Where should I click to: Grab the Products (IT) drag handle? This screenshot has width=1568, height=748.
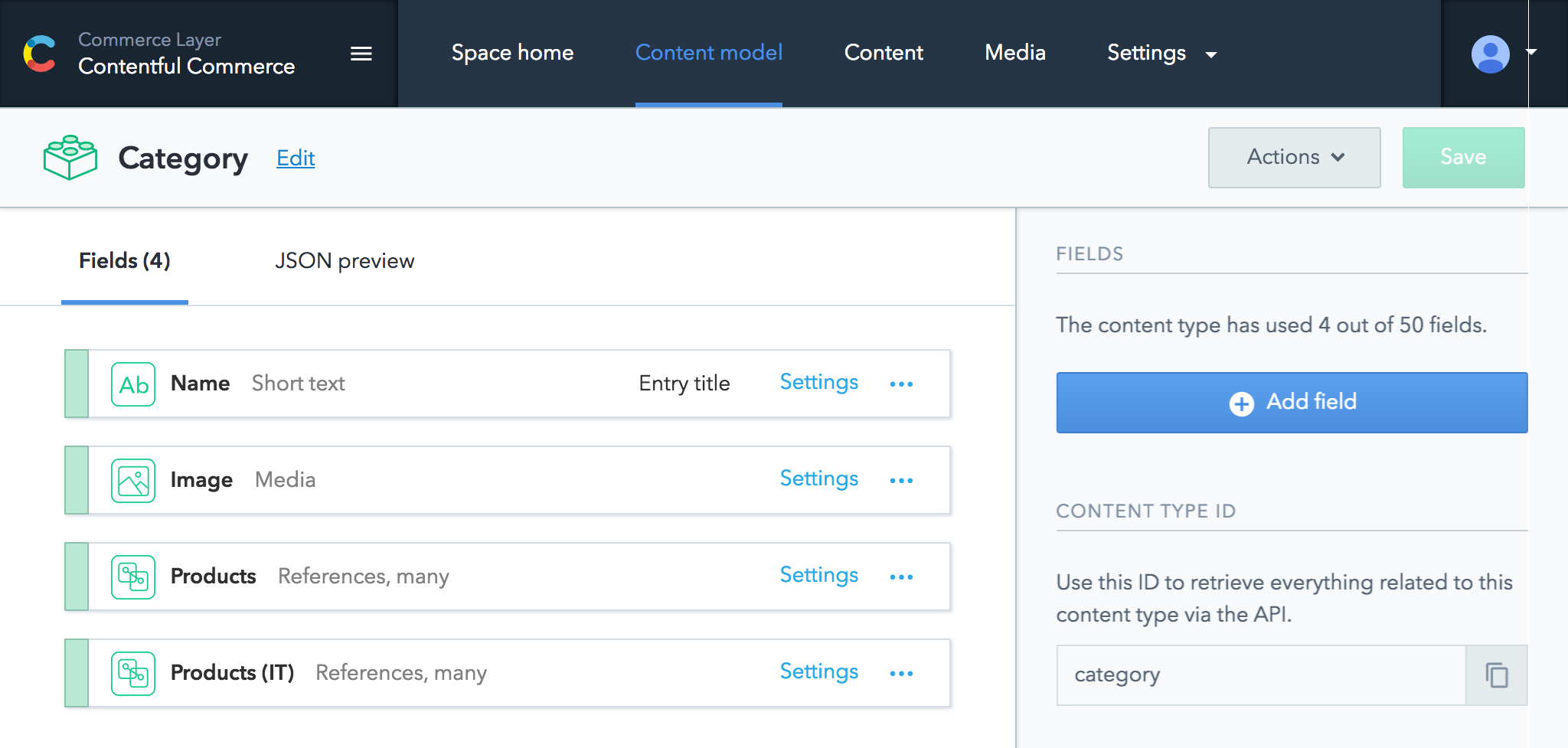[x=77, y=674]
